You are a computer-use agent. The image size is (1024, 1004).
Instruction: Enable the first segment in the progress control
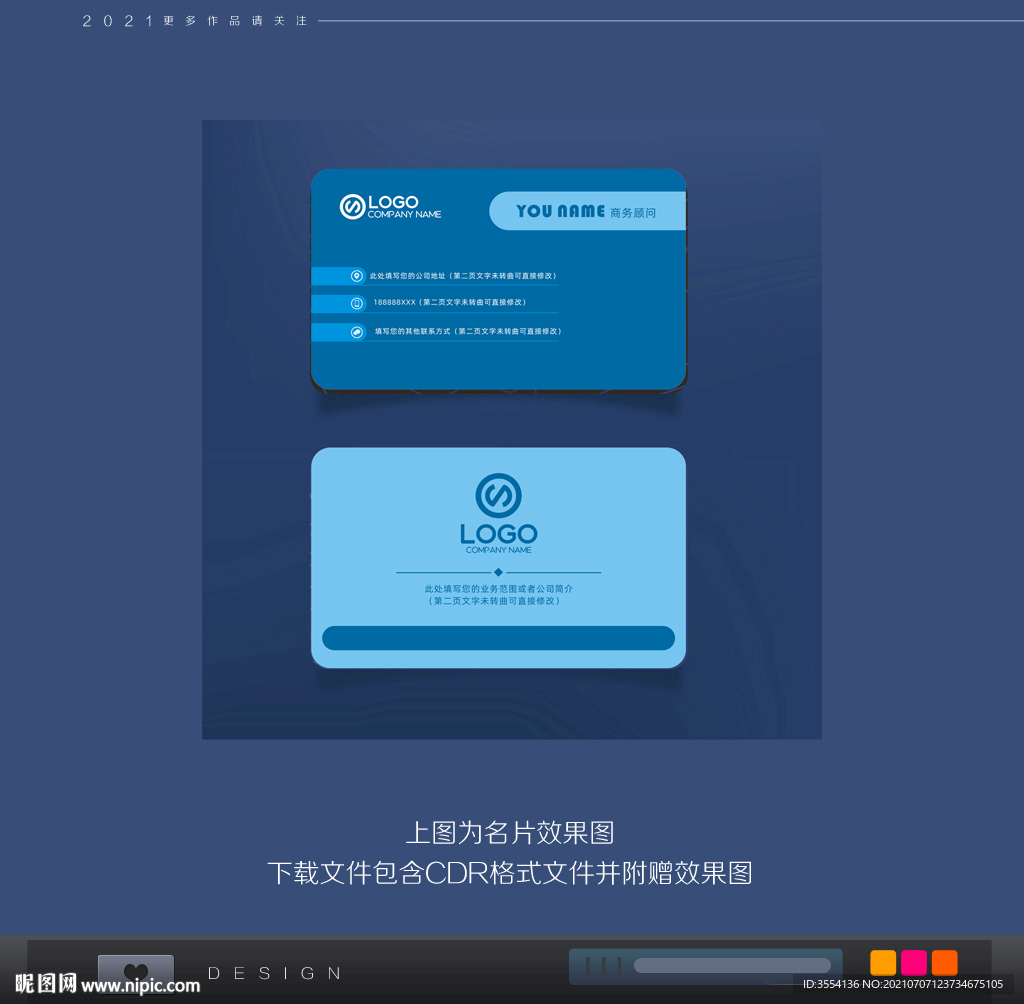(x=589, y=965)
